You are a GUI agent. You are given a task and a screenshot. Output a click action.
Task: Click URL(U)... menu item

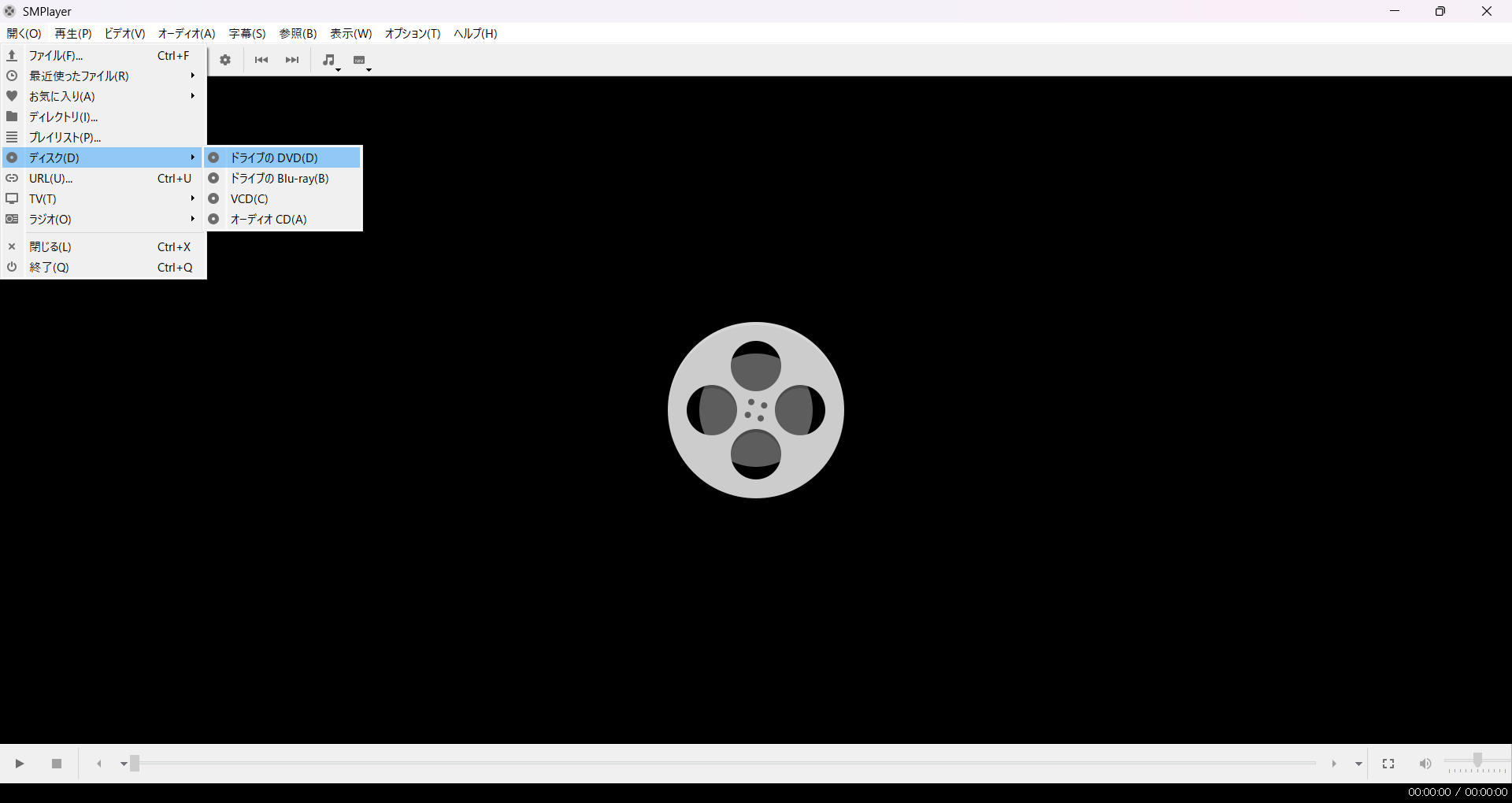coord(51,179)
